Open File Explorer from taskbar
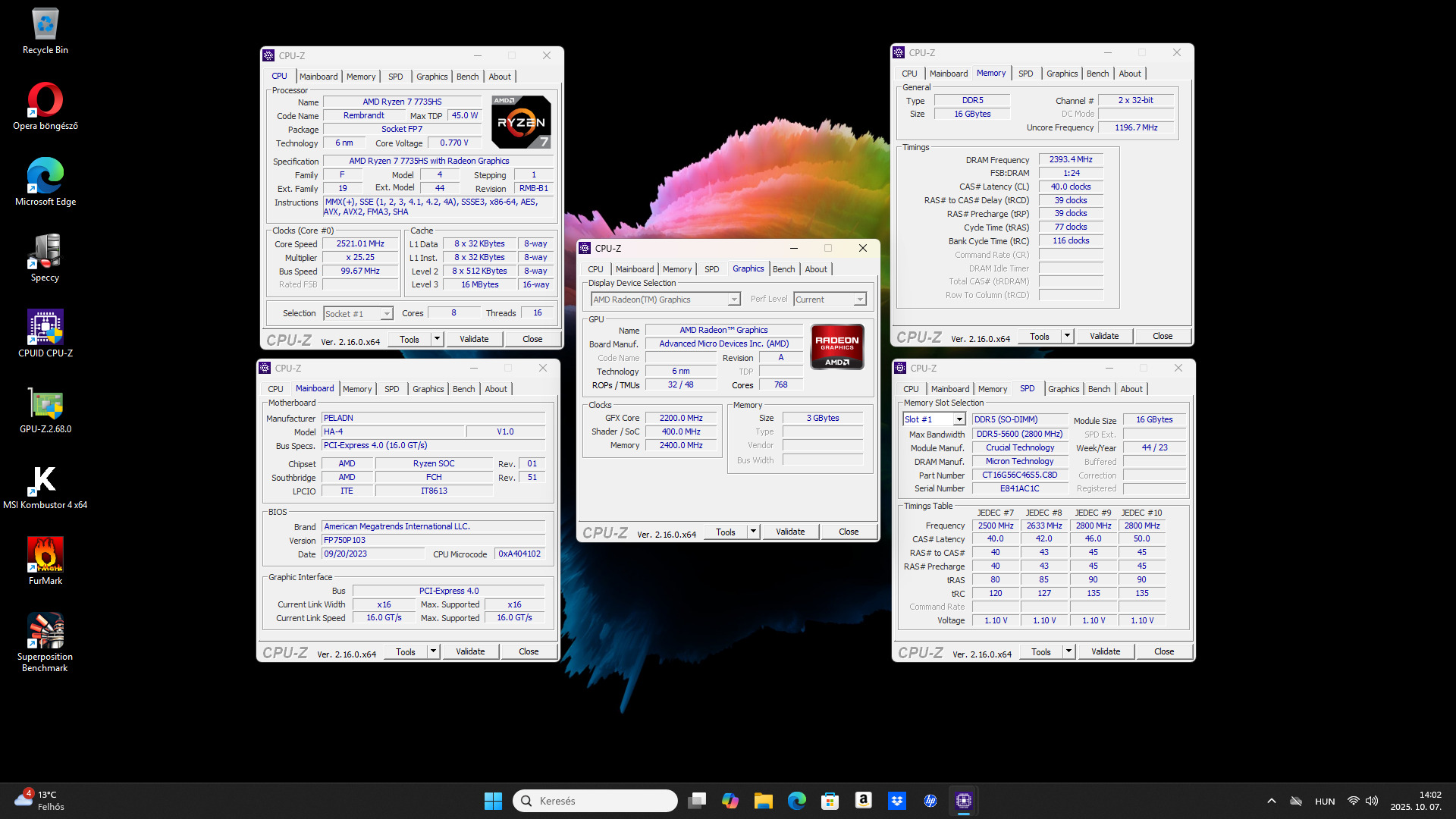 pos(763,801)
